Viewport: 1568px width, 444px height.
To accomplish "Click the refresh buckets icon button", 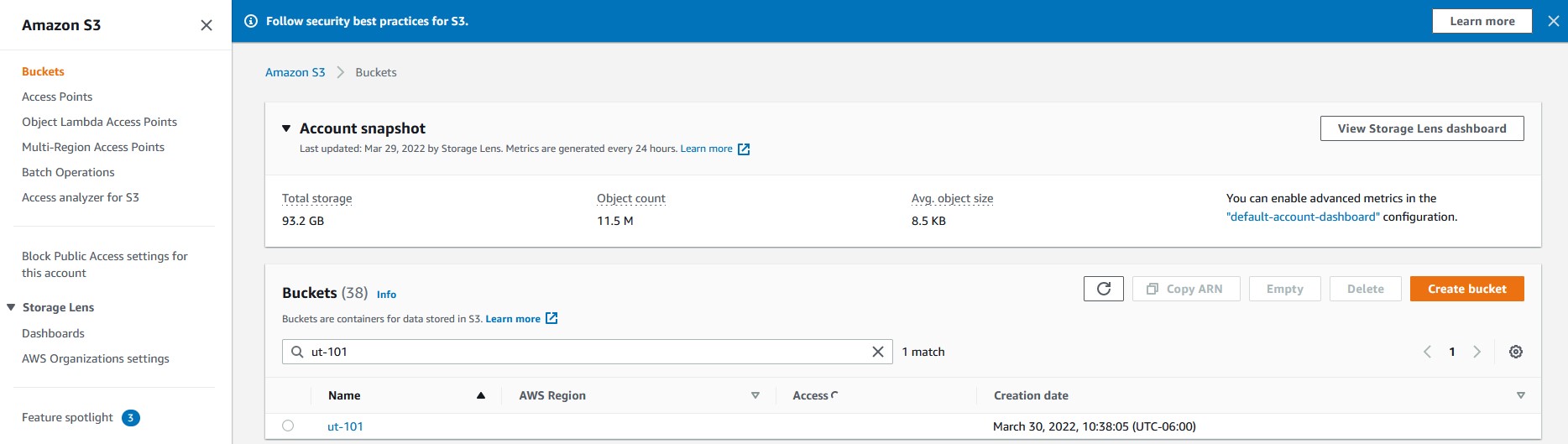I will pyautogui.click(x=1104, y=289).
